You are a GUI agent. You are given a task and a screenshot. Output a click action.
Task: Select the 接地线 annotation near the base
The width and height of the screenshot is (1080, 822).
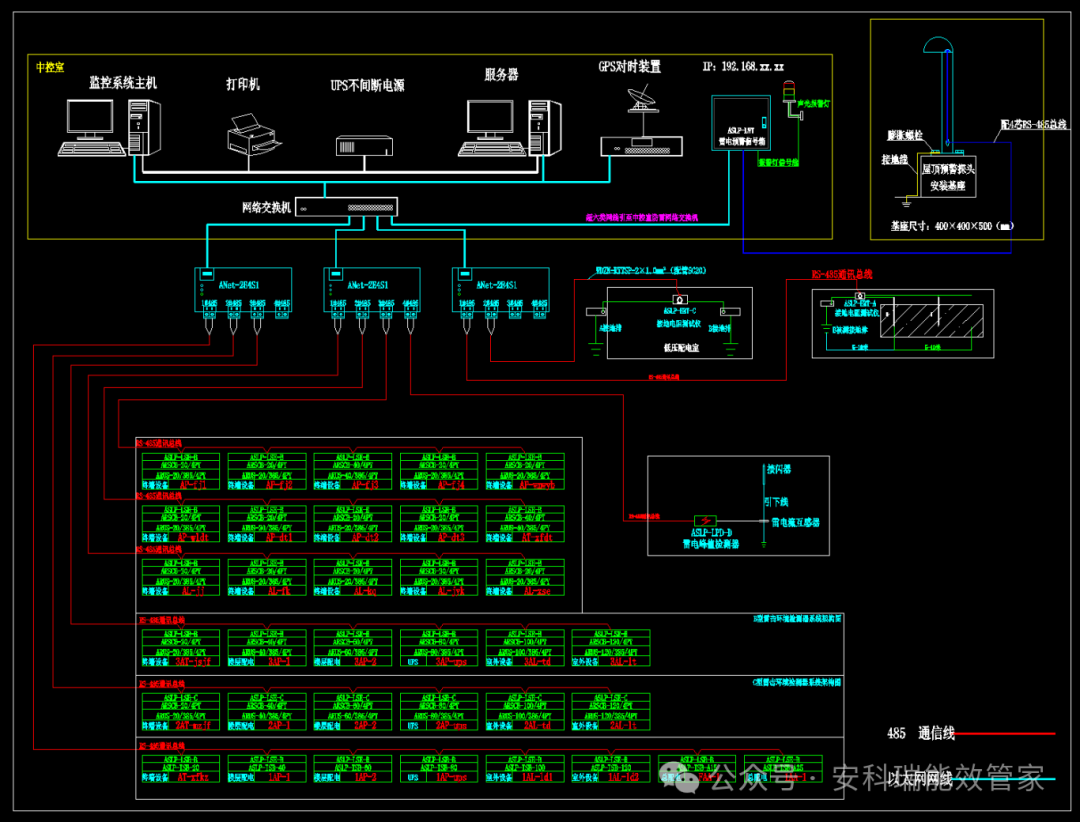(895, 159)
